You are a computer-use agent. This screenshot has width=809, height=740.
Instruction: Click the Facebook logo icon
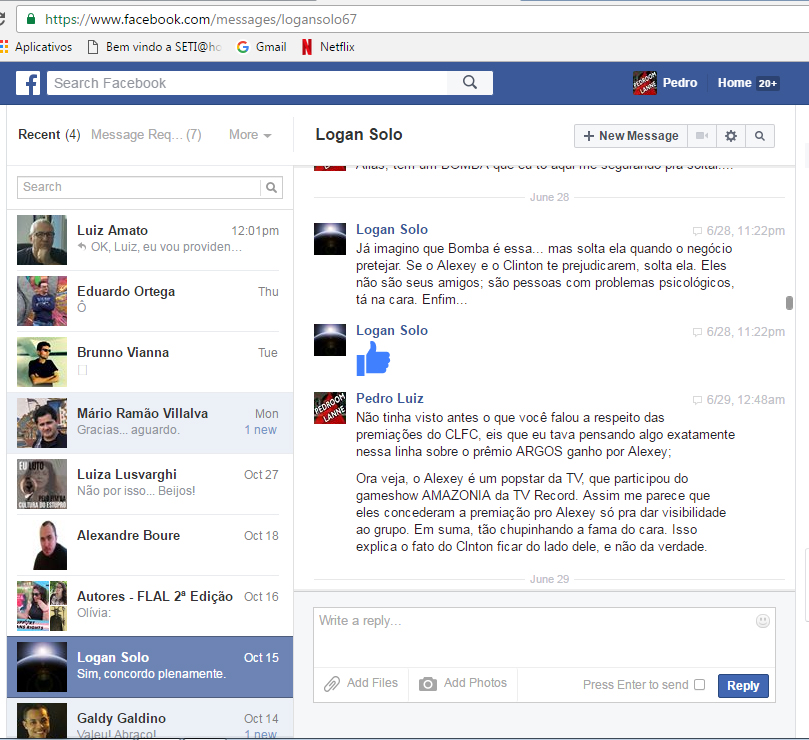point(28,83)
